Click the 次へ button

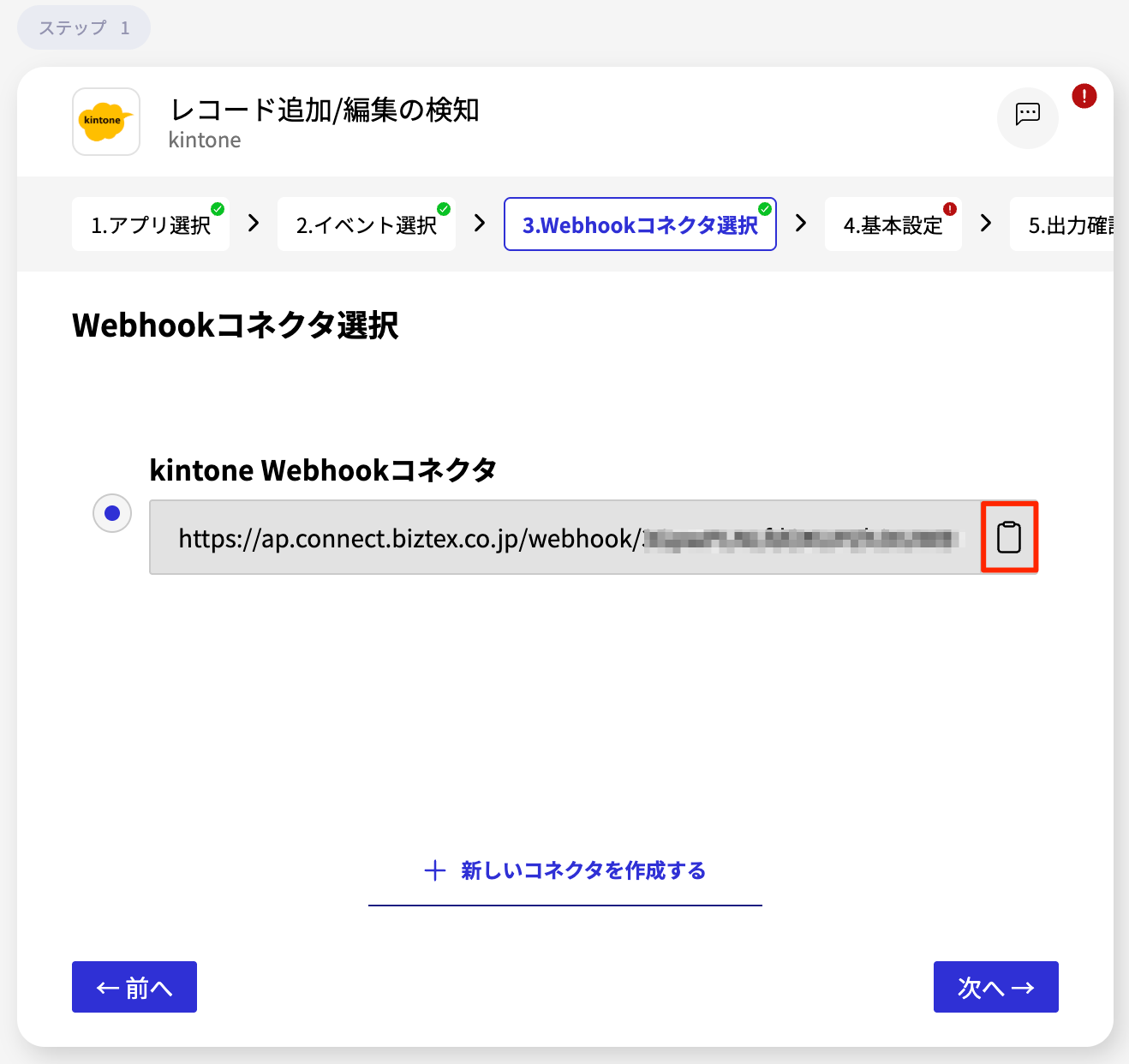pos(995,987)
